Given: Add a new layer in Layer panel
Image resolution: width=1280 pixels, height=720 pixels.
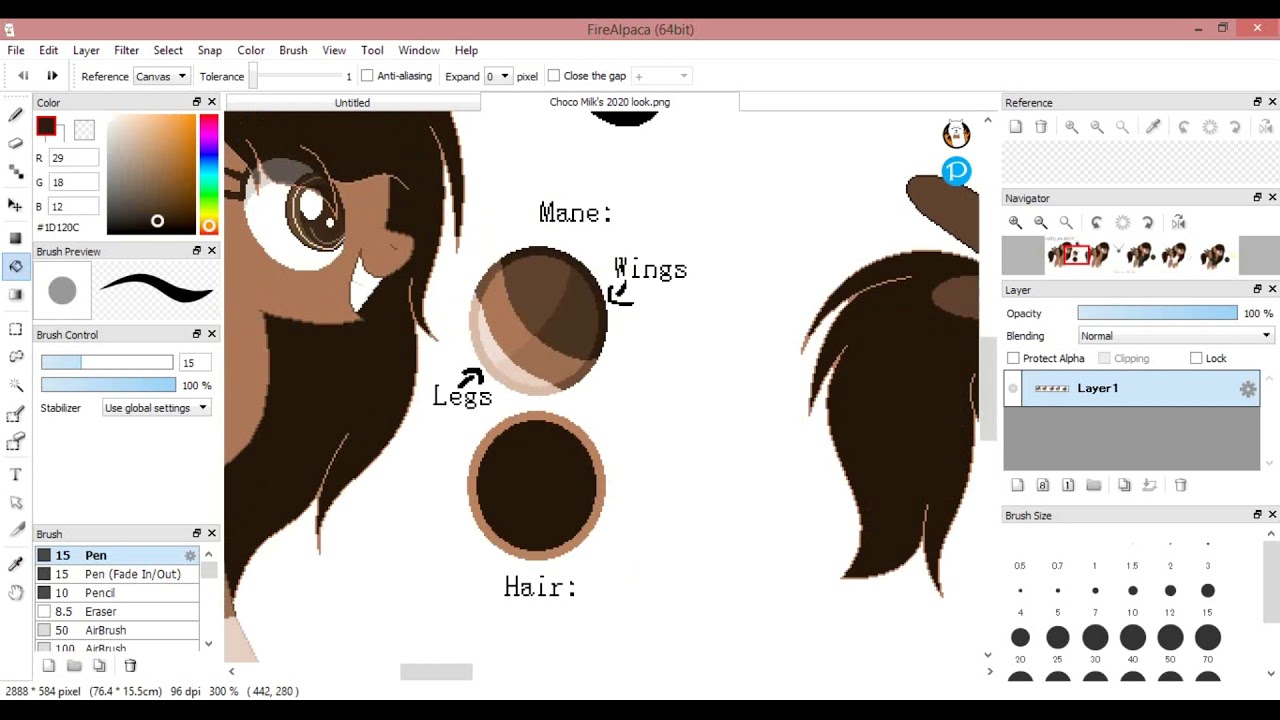Looking at the screenshot, I should pos(1017,485).
